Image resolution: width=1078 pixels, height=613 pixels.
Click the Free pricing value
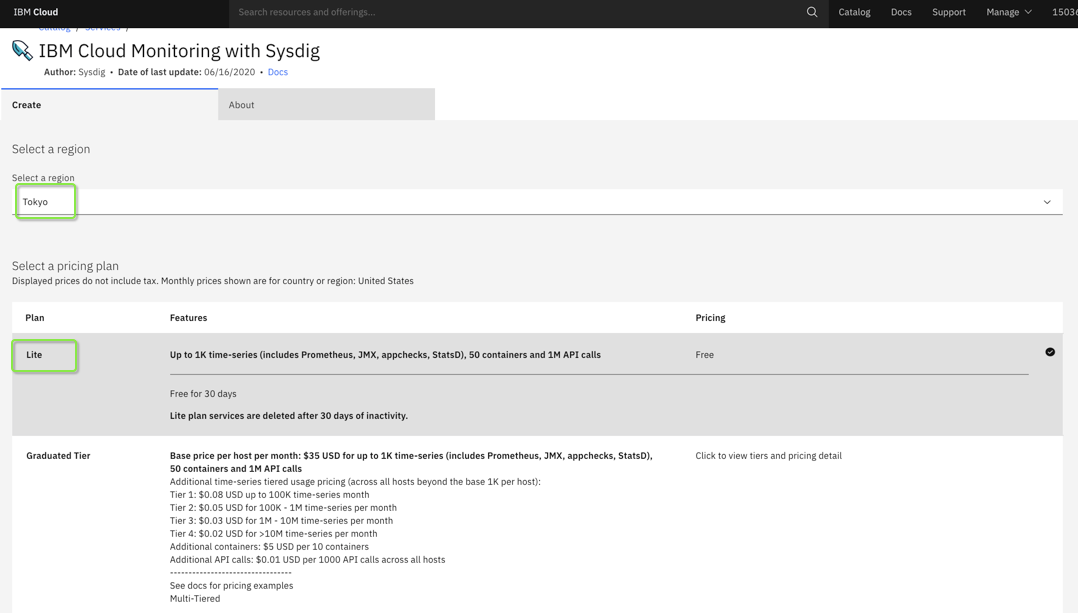704,355
